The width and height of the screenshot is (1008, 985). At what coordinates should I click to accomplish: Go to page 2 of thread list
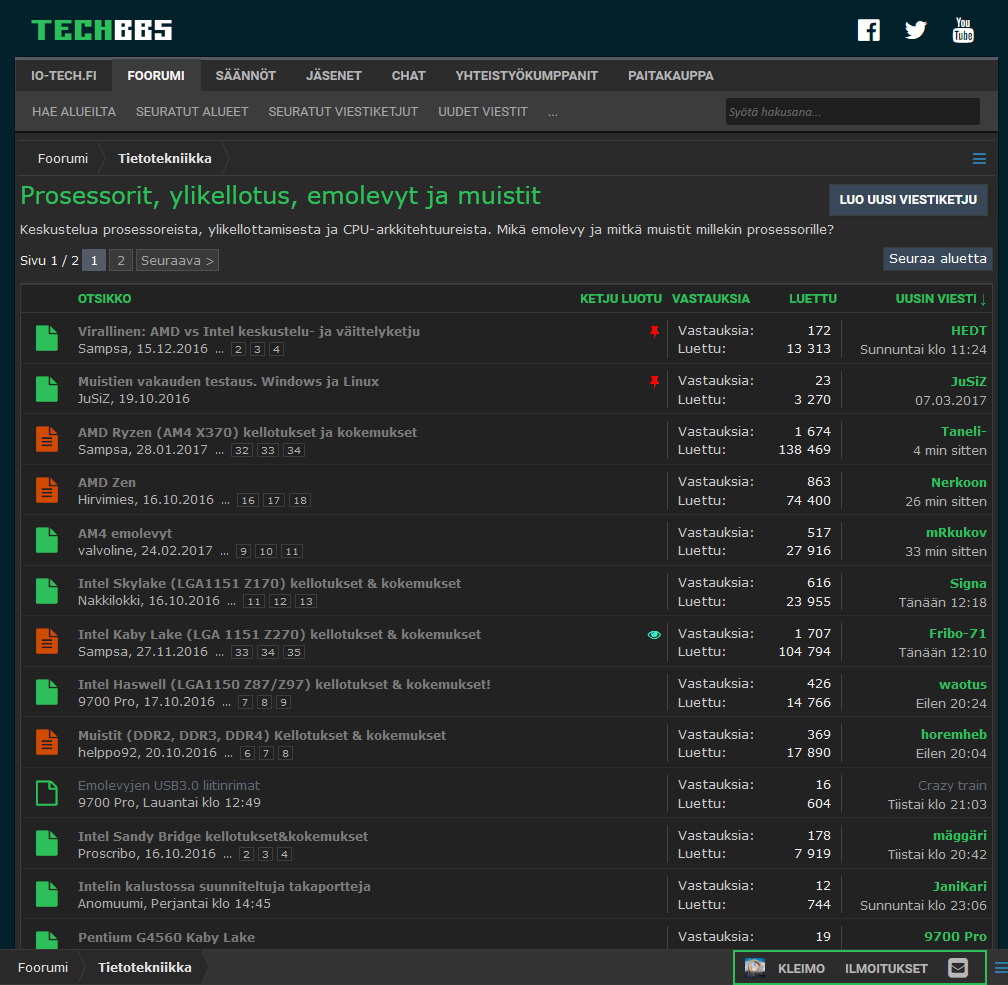(121, 260)
